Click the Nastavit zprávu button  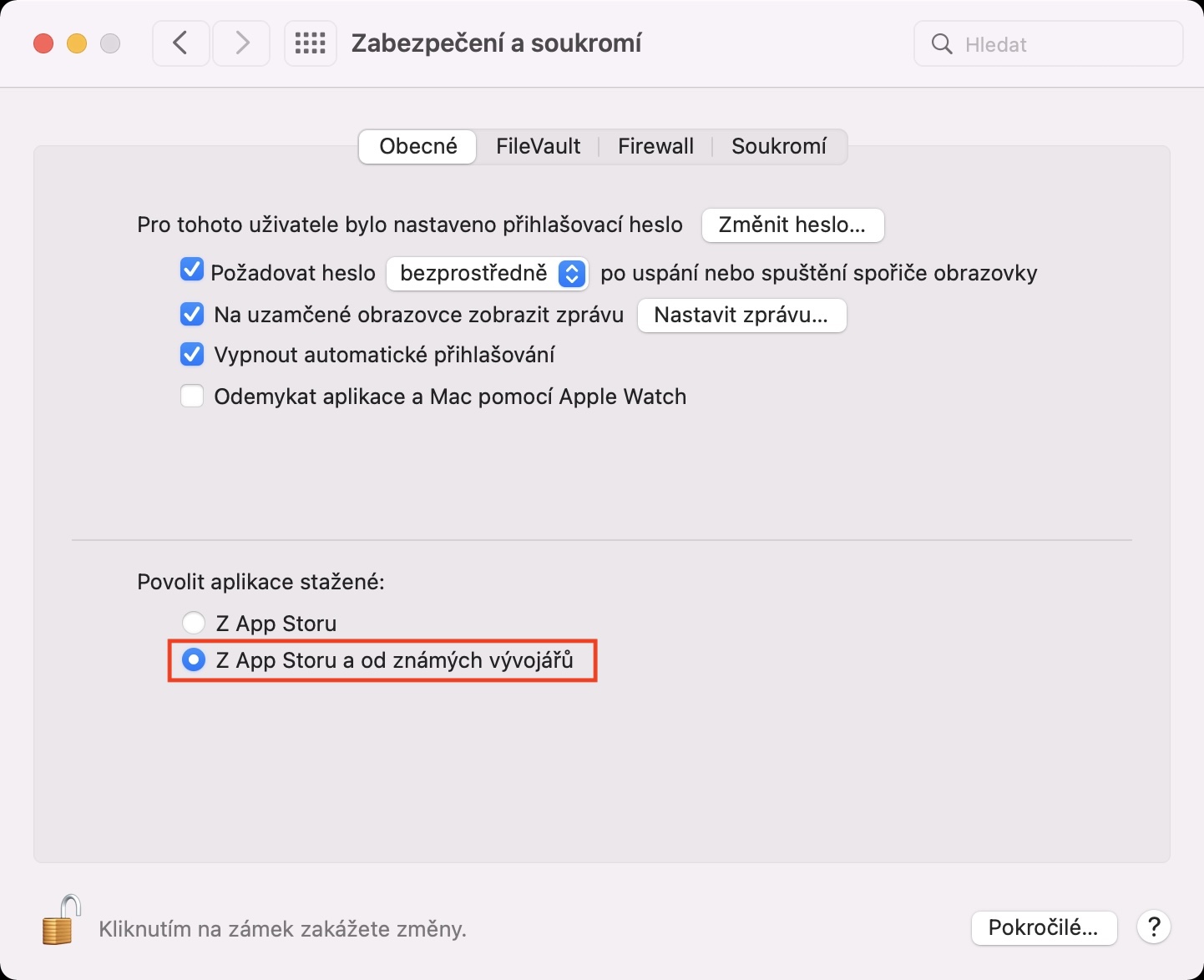click(741, 316)
